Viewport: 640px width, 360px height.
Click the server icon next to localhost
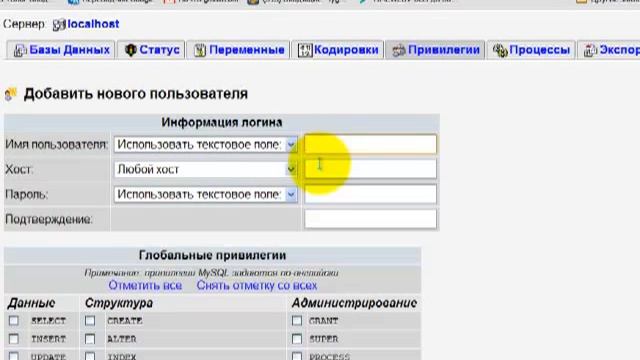(59, 25)
